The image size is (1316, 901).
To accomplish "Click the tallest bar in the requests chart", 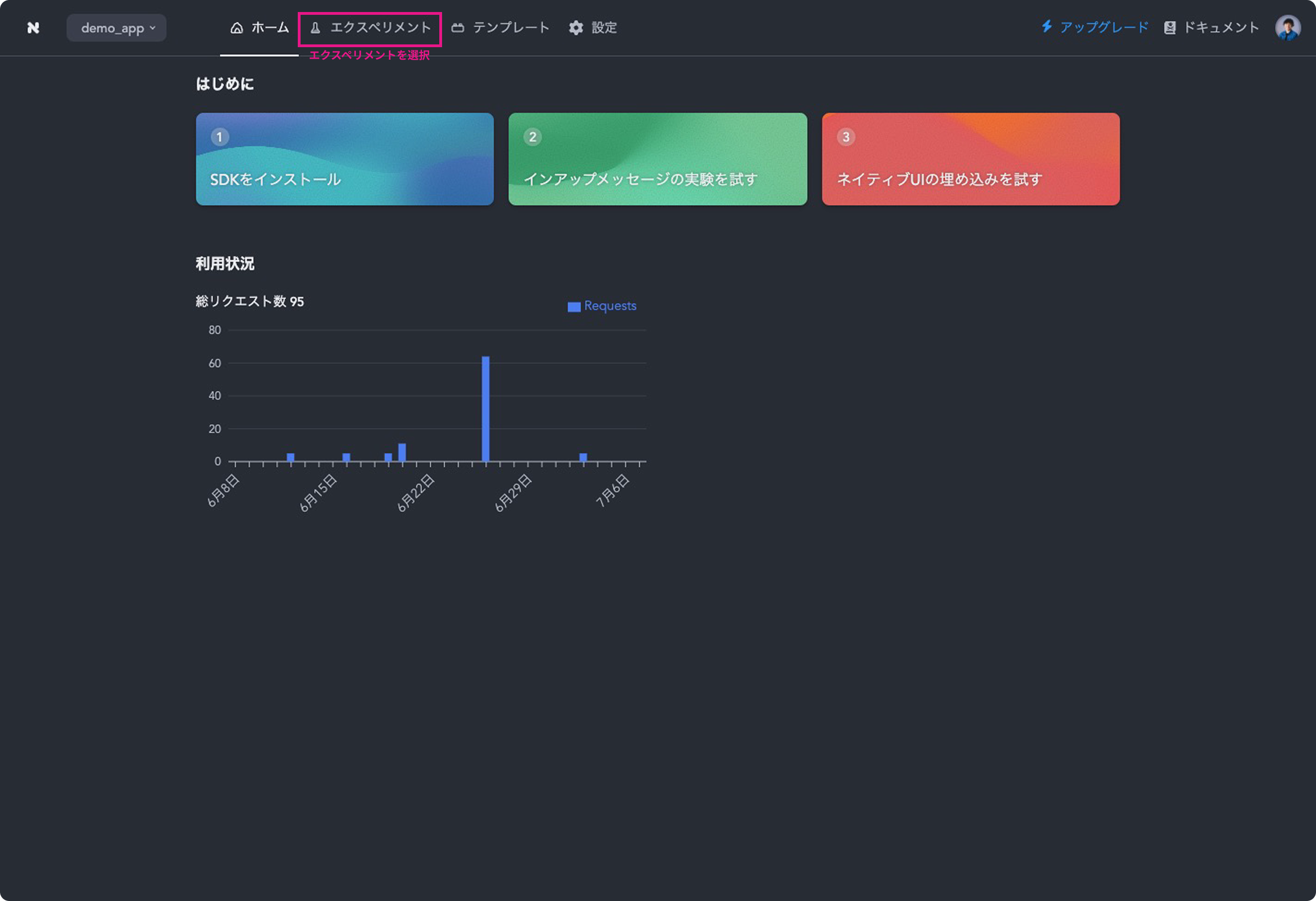I will pyautogui.click(x=485, y=408).
